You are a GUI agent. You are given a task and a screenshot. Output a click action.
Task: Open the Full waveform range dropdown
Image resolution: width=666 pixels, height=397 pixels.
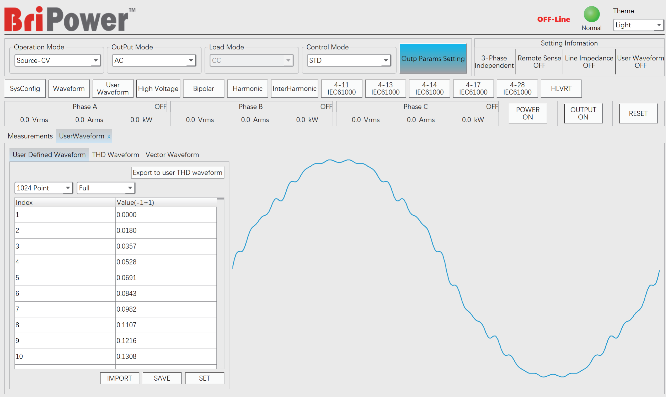tap(106, 188)
